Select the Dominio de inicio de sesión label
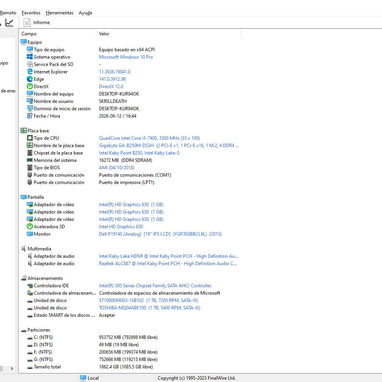Screen dimensions: 382x382 62,108
